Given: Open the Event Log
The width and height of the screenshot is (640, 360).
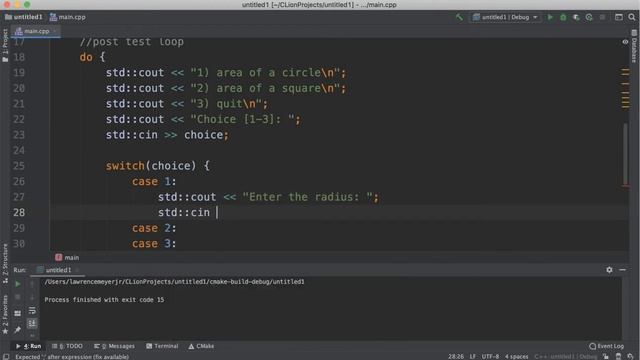Looking at the screenshot, I should click(607, 346).
